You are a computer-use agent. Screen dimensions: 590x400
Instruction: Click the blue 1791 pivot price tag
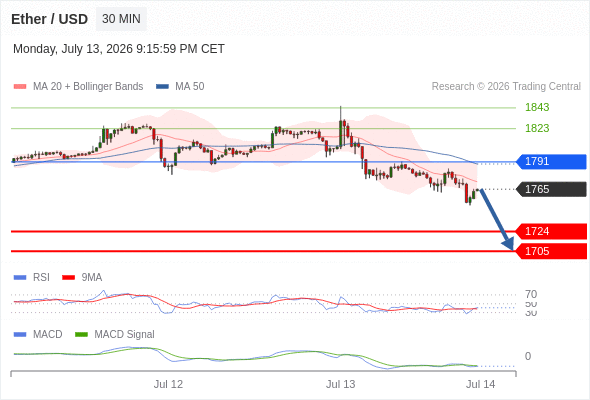[551, 161]
